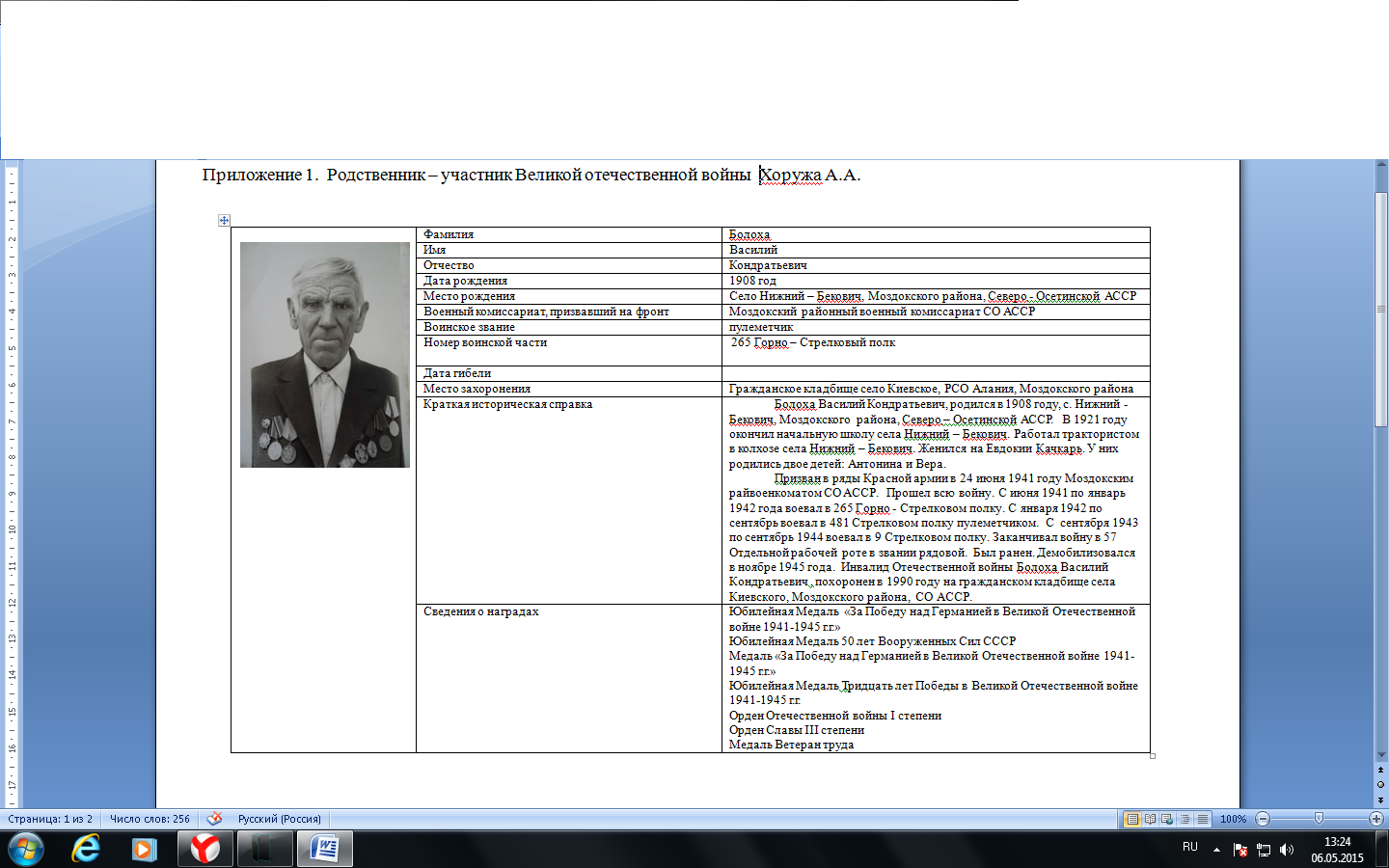
Task: Switch to Print Layout view
Action: [1132, 819]
